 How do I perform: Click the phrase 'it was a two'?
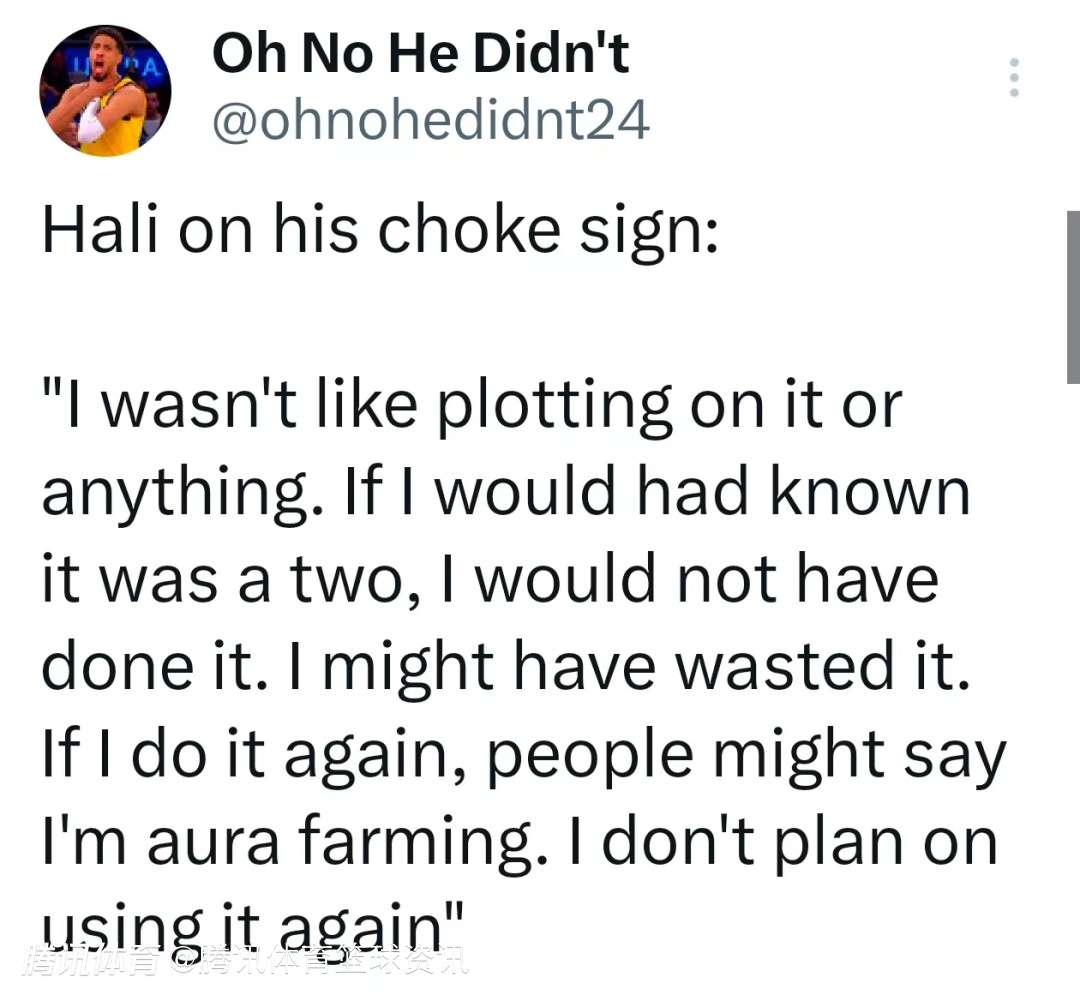(x=222, y=580)
